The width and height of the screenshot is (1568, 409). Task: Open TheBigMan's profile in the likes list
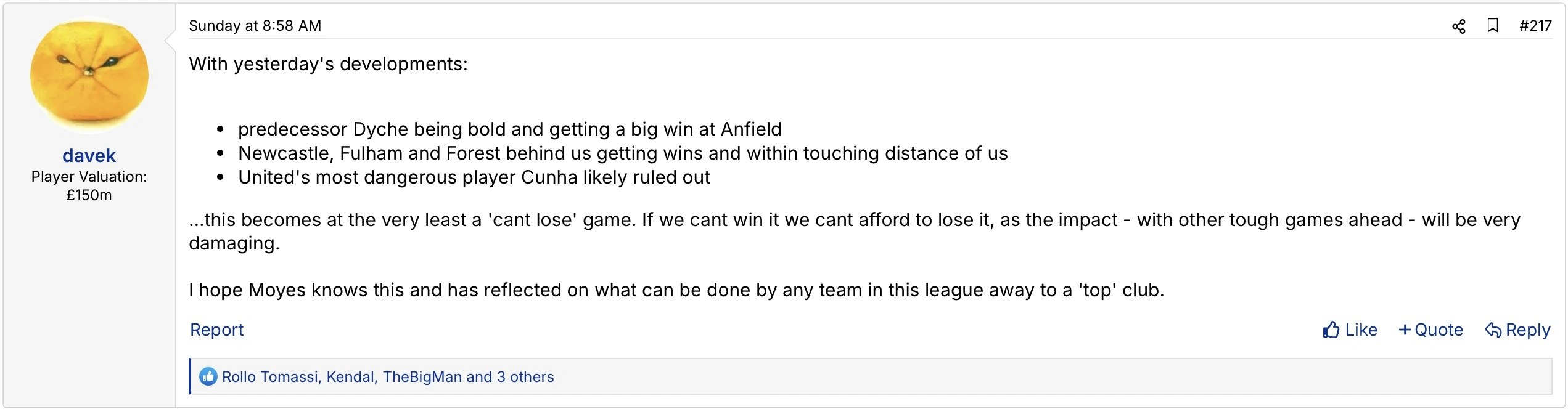pyautogui.click(x=422, y=377)
